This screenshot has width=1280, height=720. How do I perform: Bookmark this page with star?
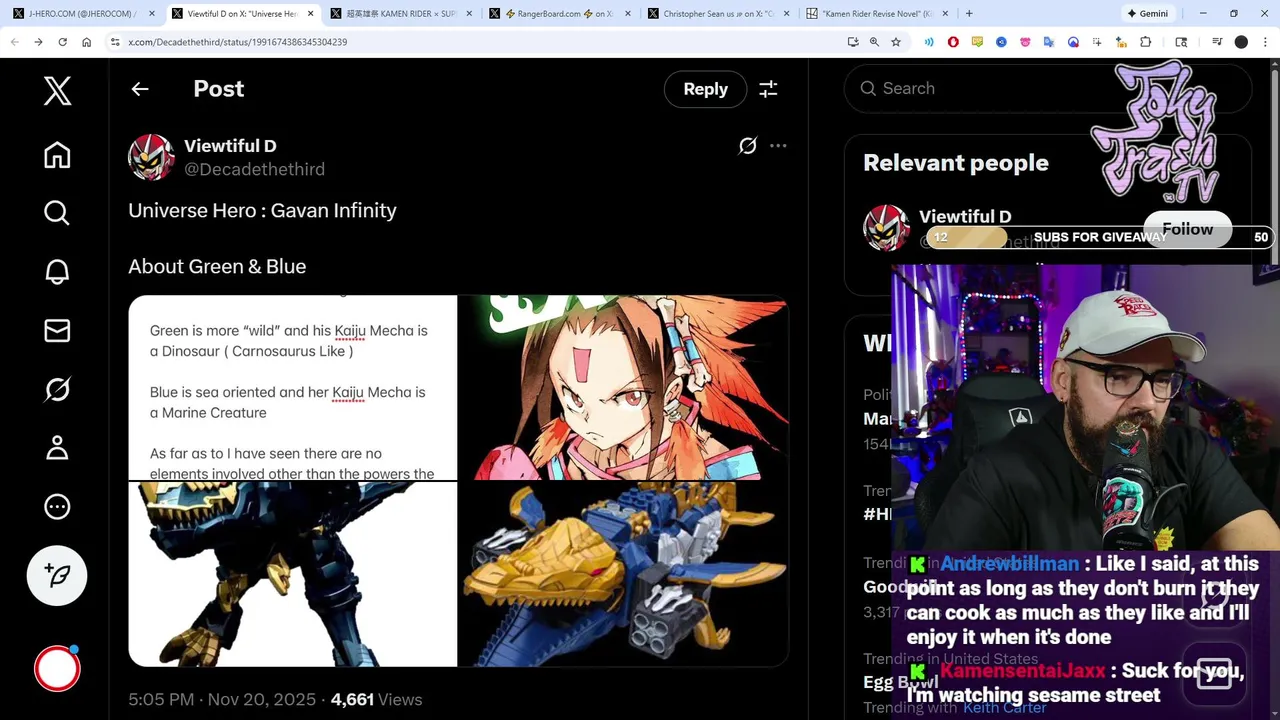[x=896, y=42]
